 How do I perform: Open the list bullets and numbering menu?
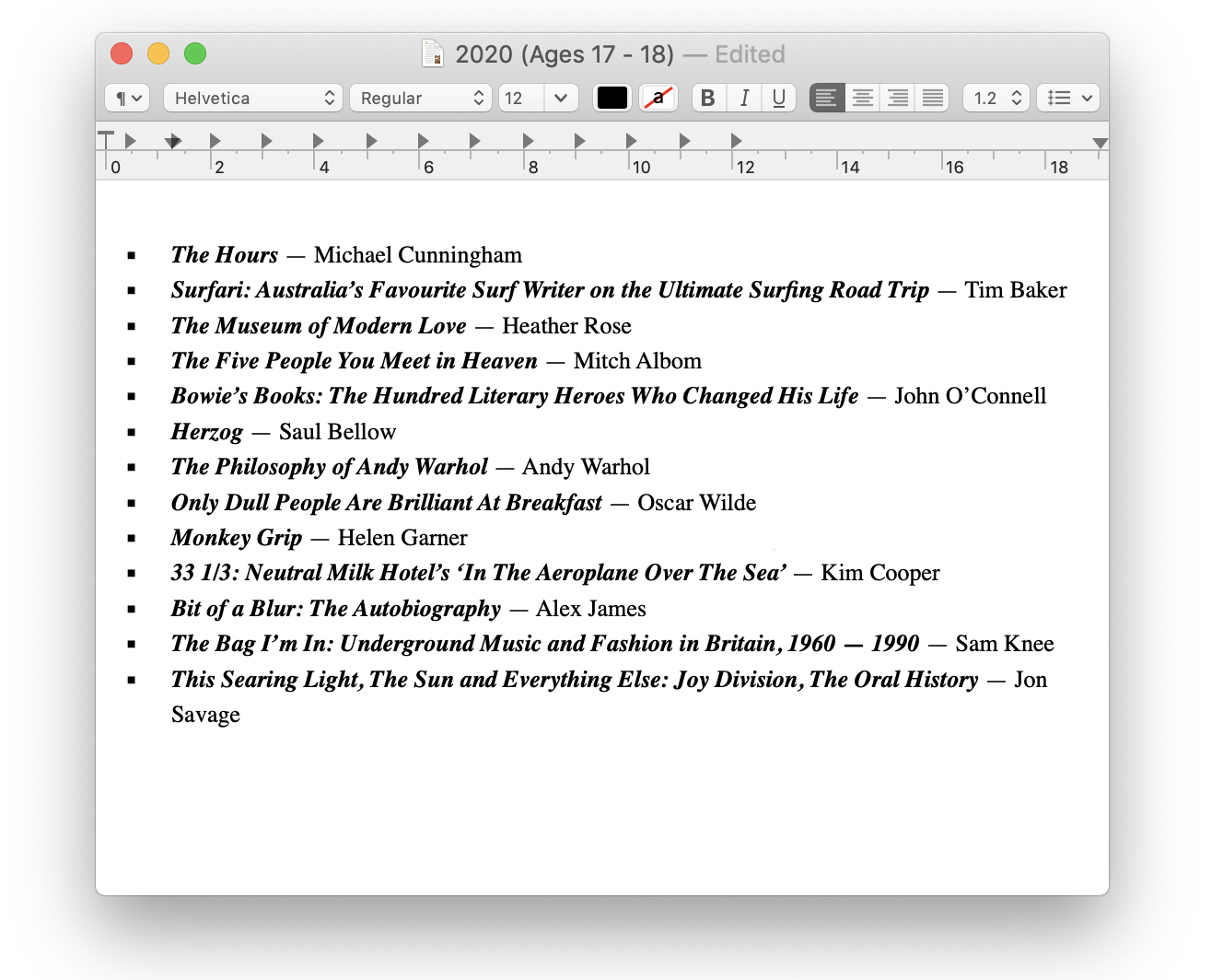point(1068,98)
